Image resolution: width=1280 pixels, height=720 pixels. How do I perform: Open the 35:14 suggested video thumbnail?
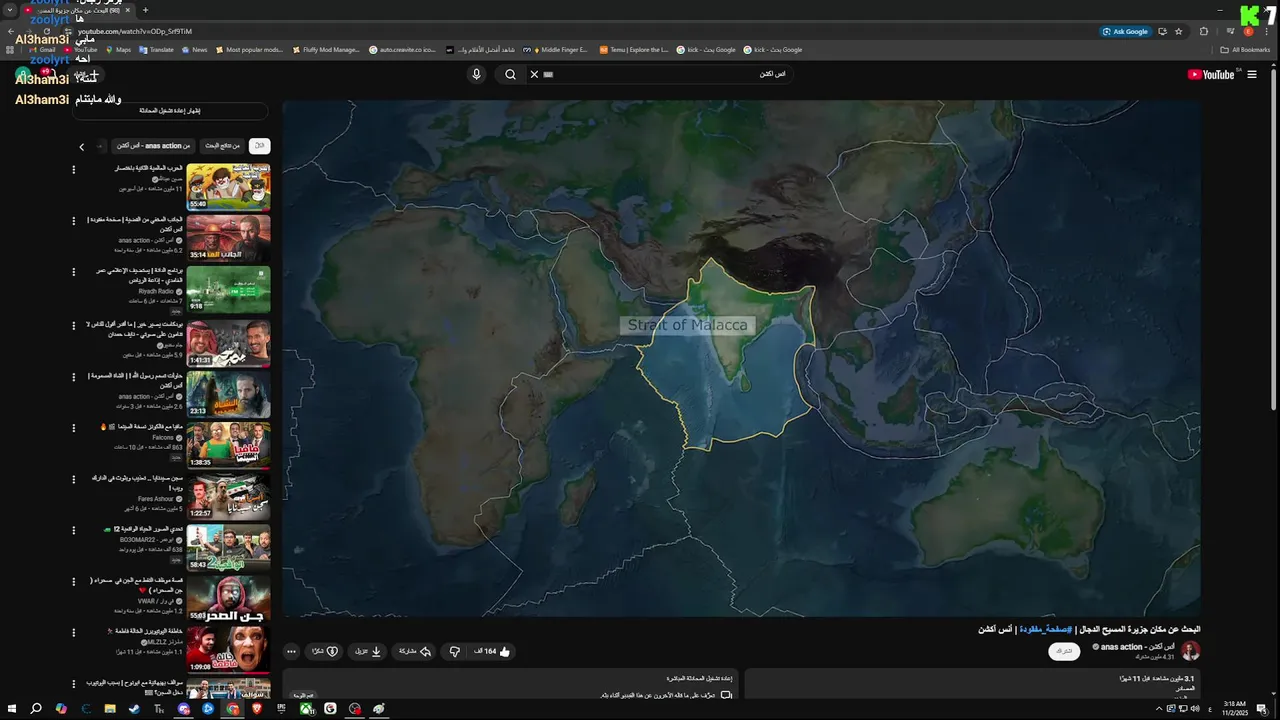228,239
